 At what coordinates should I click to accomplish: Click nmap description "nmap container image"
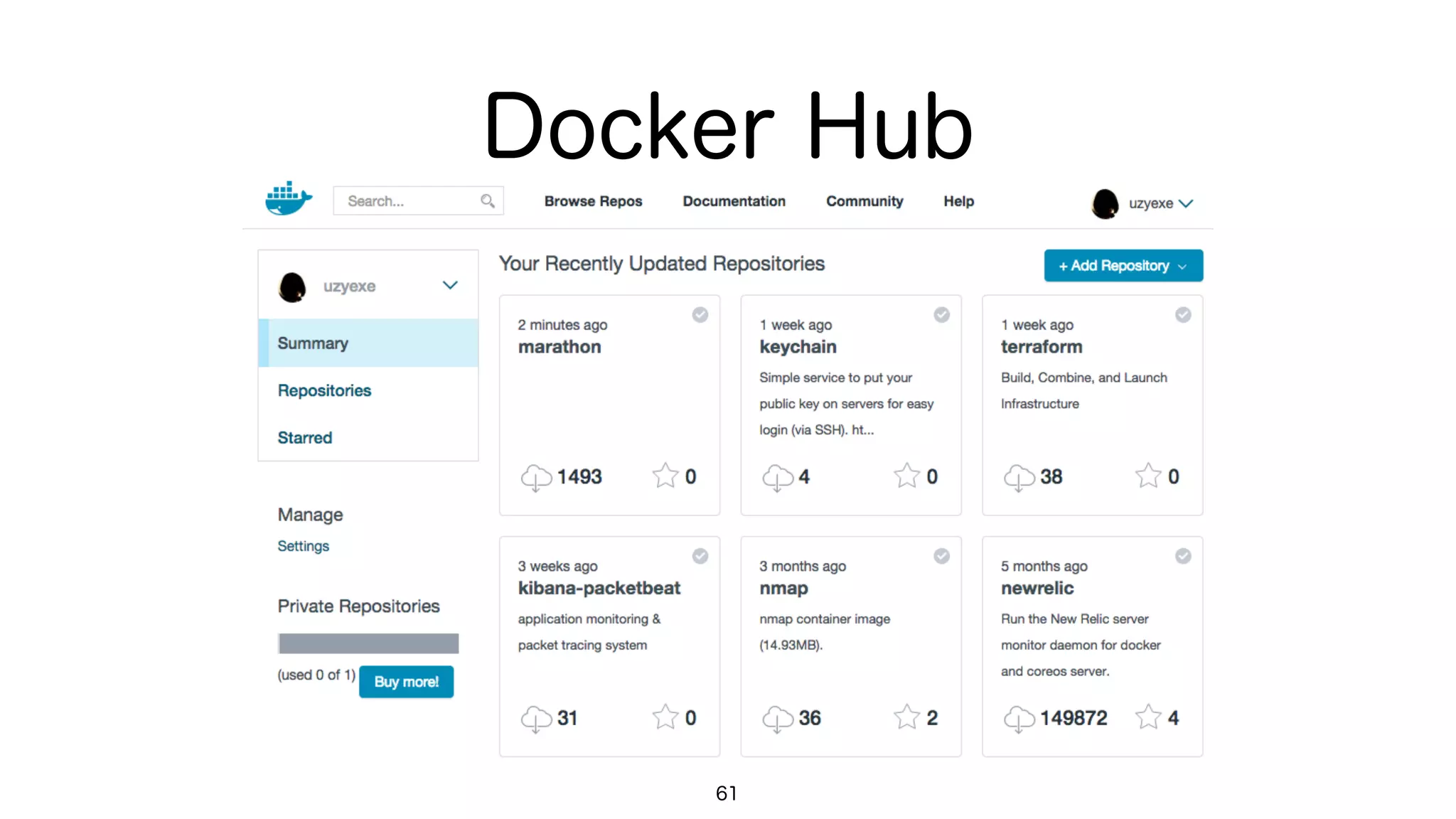[825, 619]
